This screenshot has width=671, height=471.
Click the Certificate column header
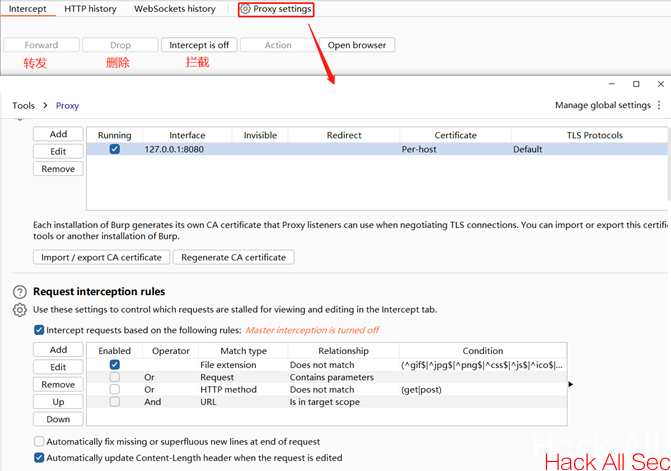click(x=455, y=135)
